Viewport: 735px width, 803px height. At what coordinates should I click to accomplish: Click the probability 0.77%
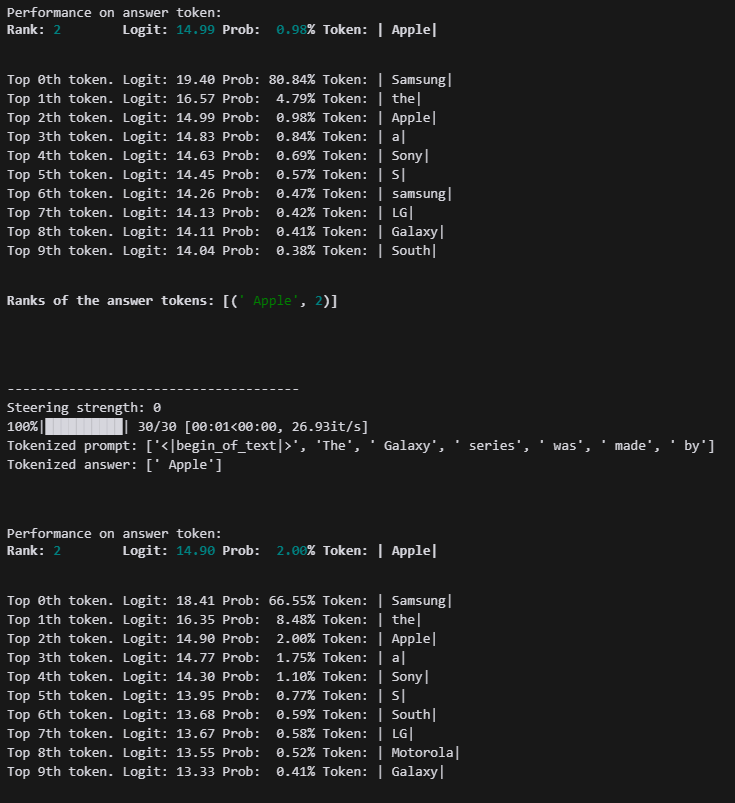pos(296,695)
